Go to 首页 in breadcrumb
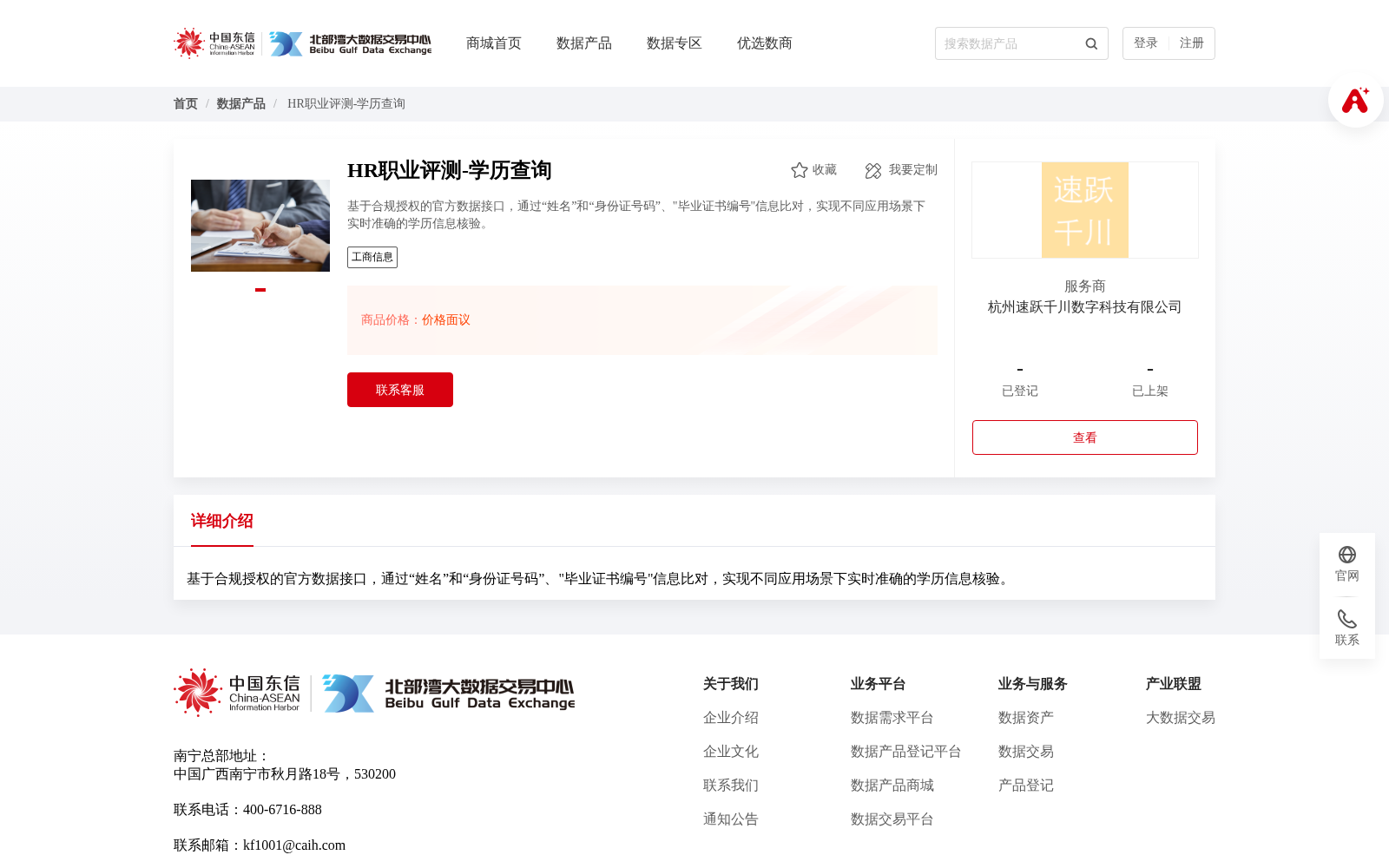This screenshot has width=1389, height=868. 186,104
